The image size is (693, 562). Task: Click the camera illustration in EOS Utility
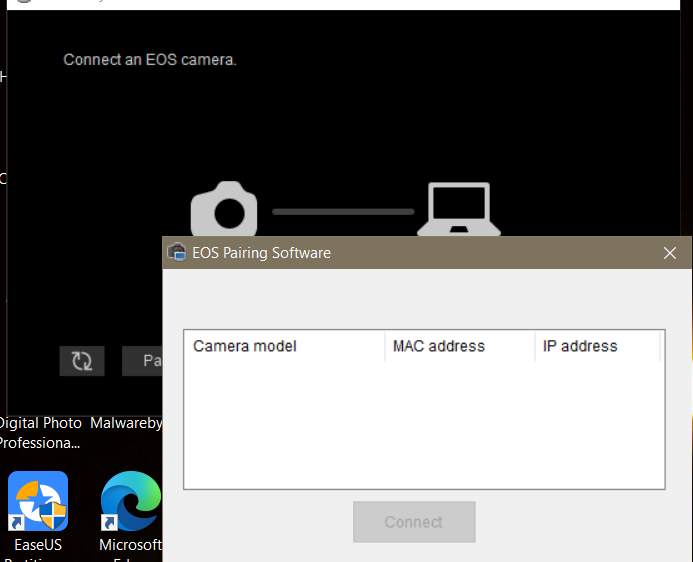[224, 209]
